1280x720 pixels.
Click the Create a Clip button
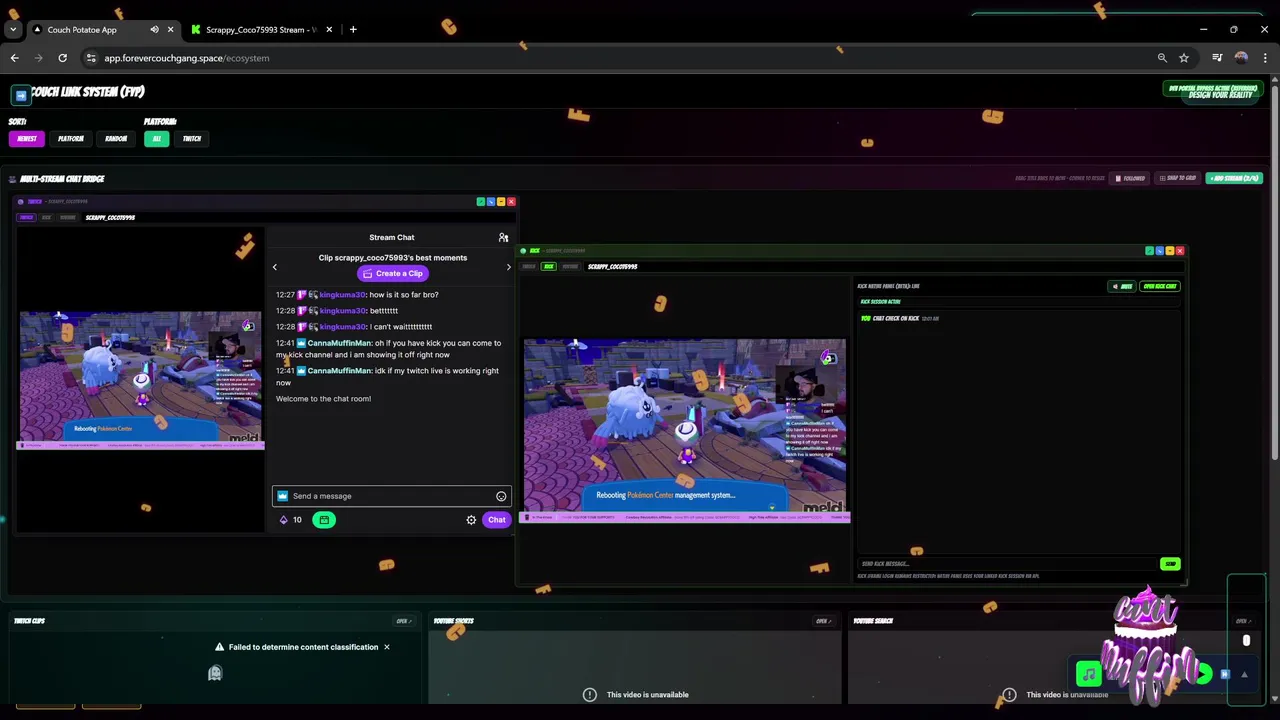click(x=392, y=274)
